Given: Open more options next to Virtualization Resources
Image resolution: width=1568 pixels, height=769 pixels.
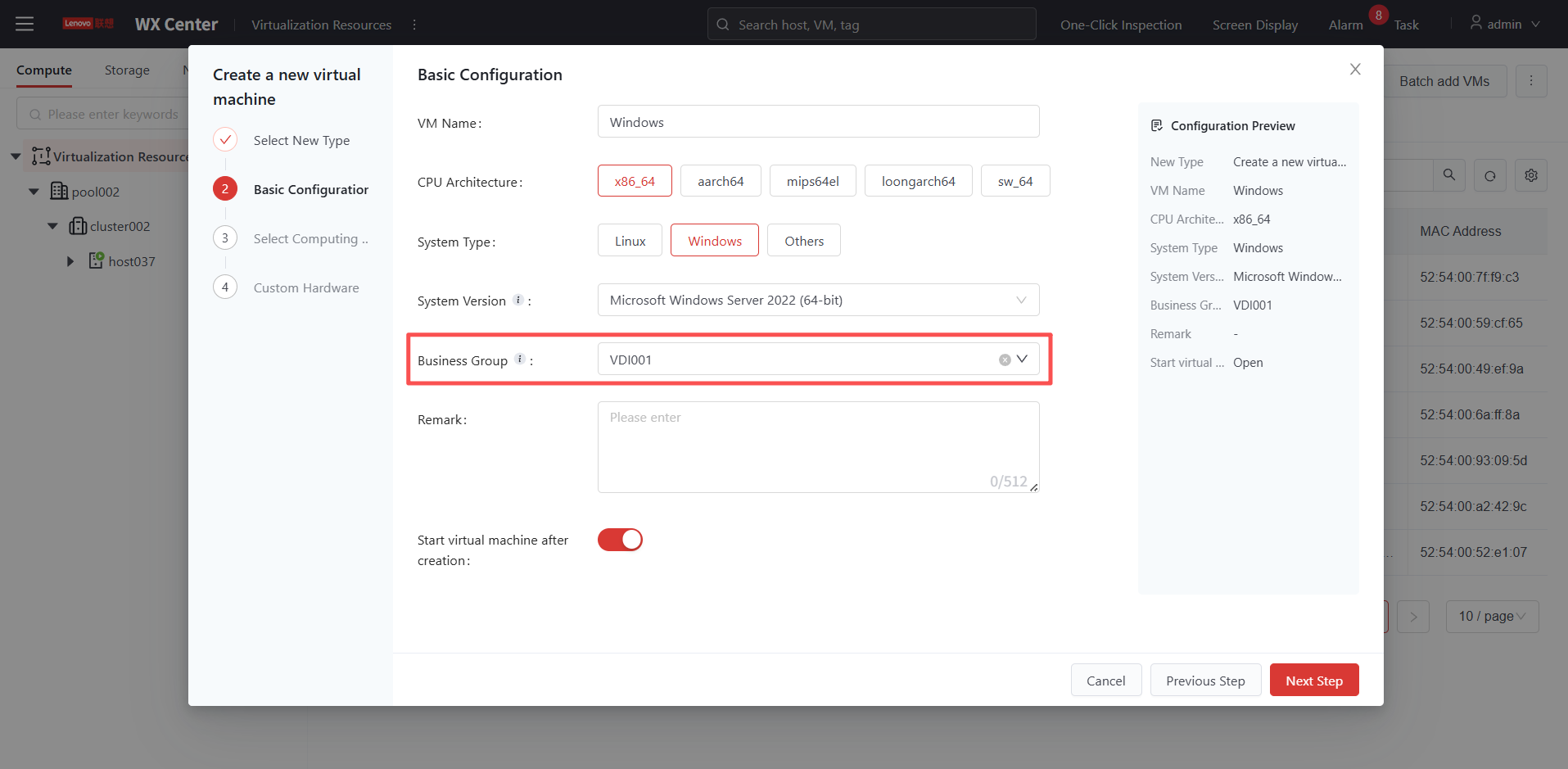Looking at the screenshot, I should click(414, 25).
